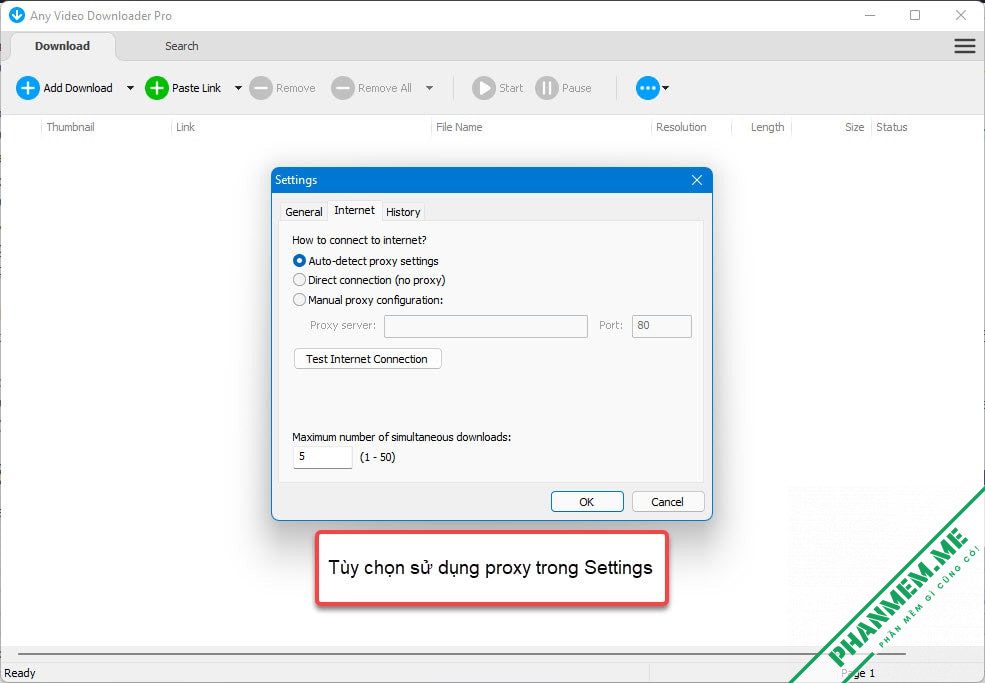The height and width of the screenshot is (683, 985).
Task: Click the blue Add Download plus icon
Action: coord(28,88)
